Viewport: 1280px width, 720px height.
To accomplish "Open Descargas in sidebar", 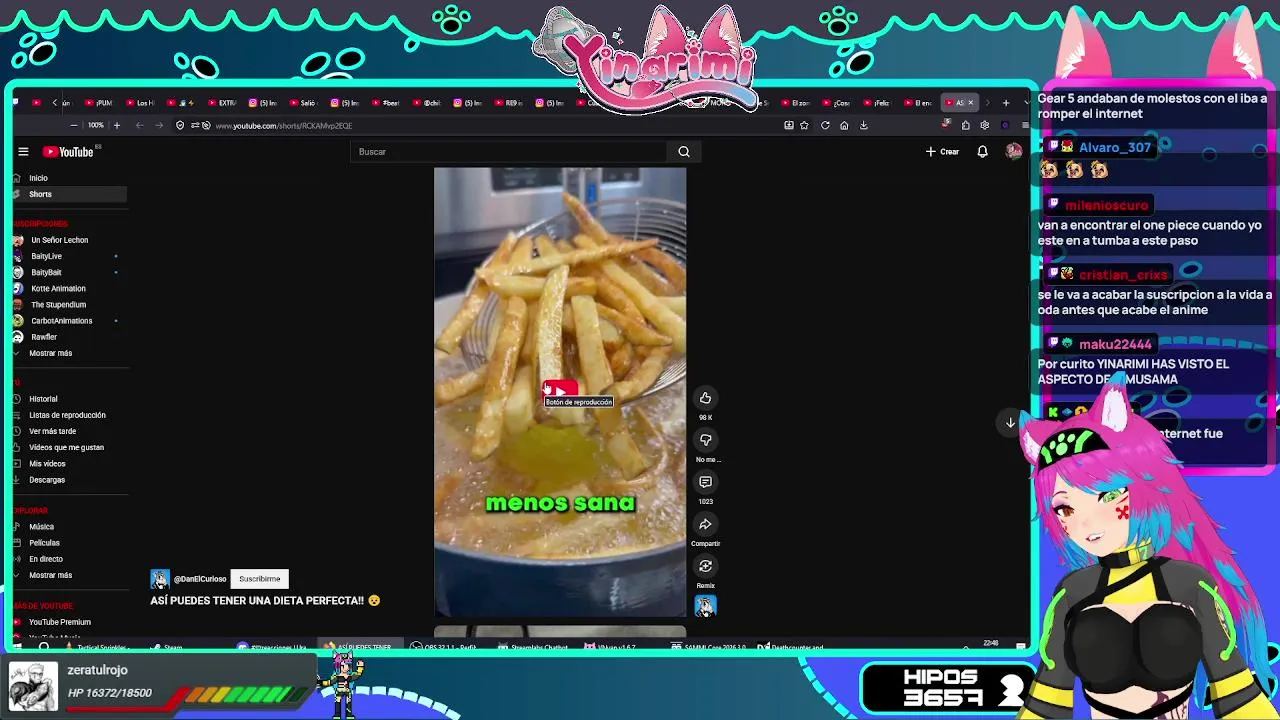I will point(47,480).
